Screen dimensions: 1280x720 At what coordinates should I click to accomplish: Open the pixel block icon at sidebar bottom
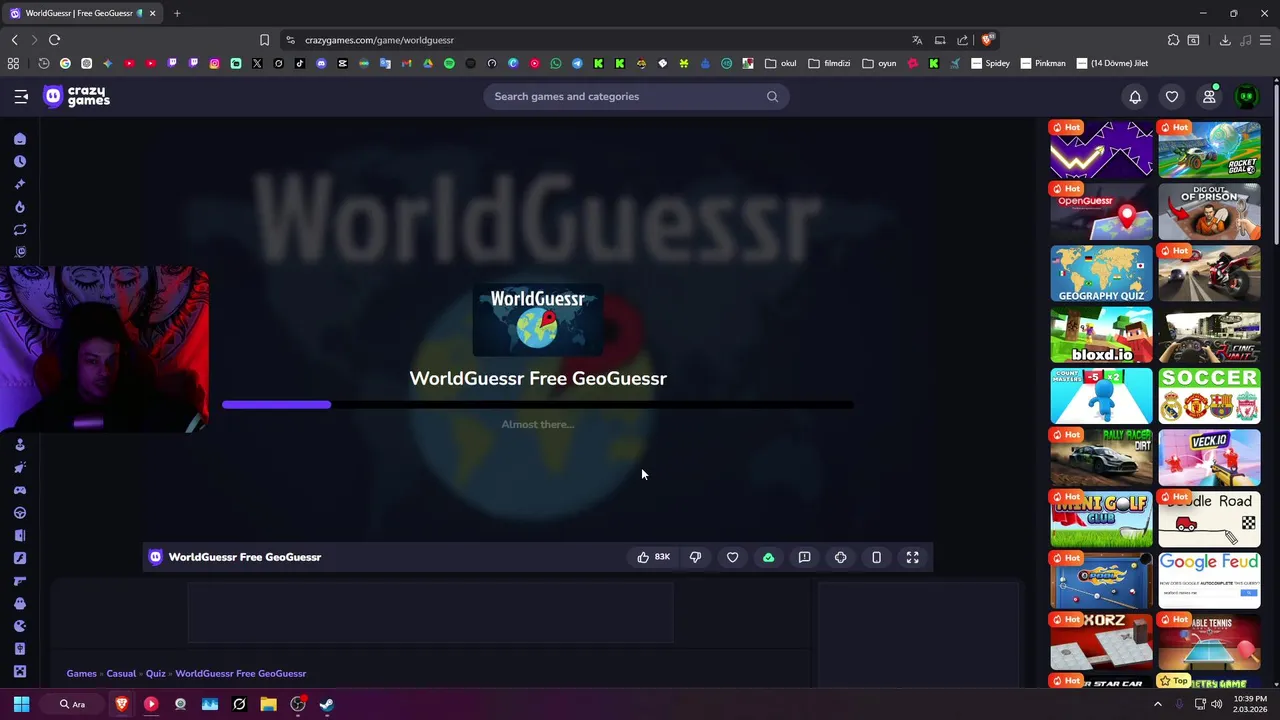(x=20, y=672)
